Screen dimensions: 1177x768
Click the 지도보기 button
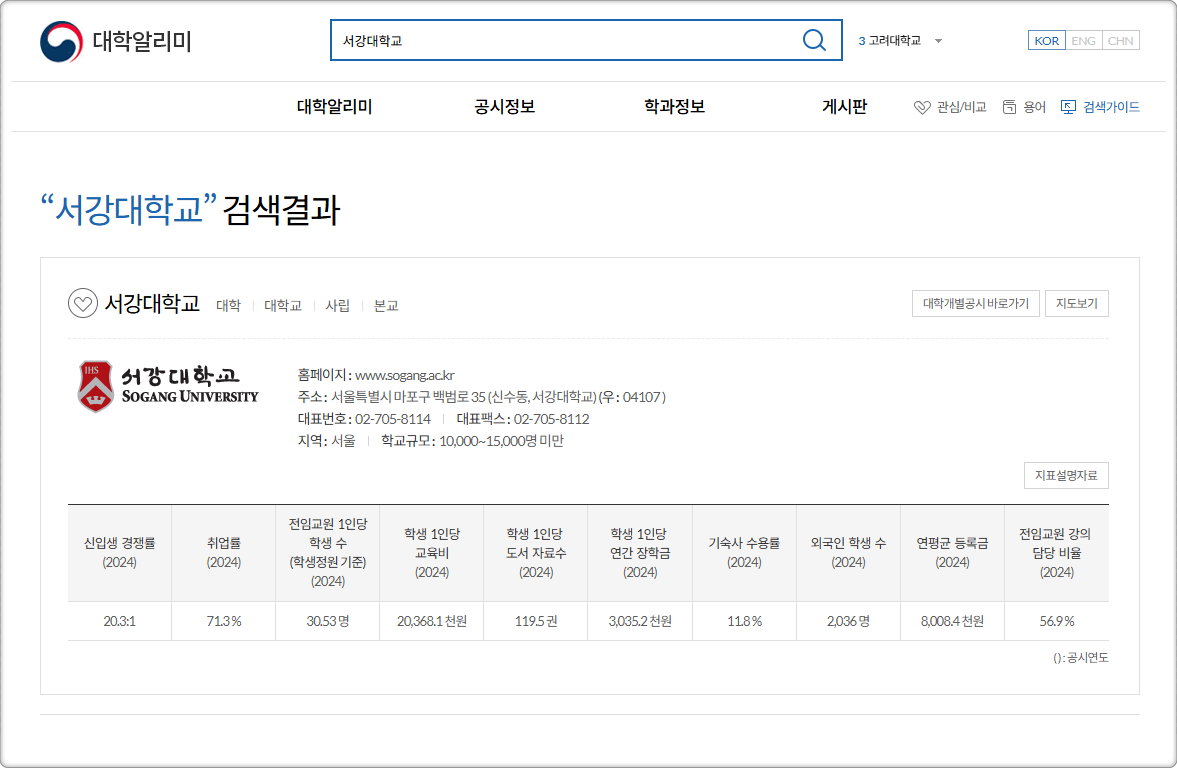1076,303
